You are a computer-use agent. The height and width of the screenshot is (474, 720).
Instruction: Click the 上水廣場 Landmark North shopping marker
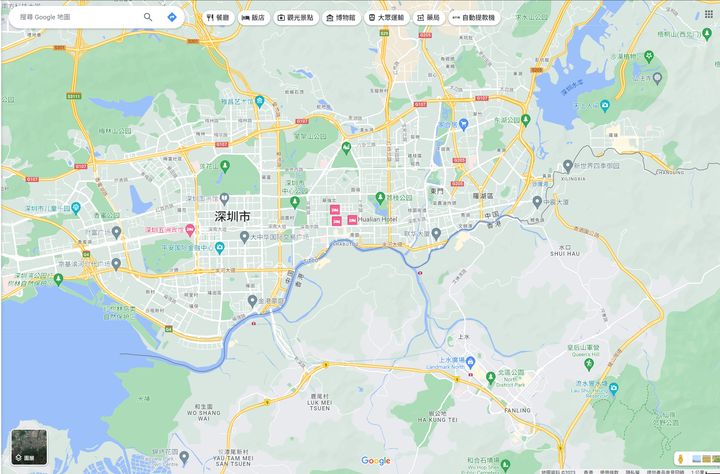point(470,363)
